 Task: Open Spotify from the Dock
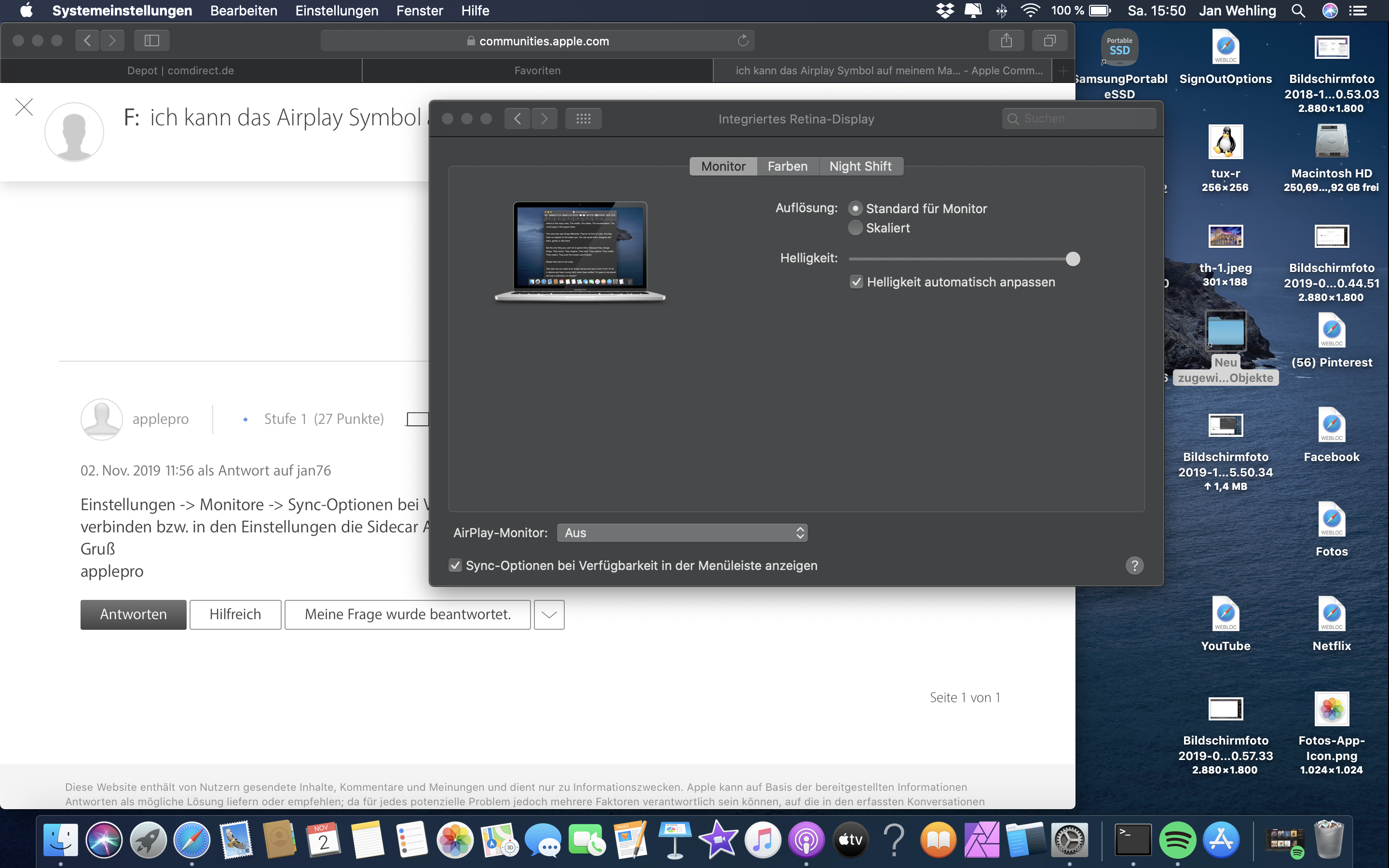coord(1177,840)
